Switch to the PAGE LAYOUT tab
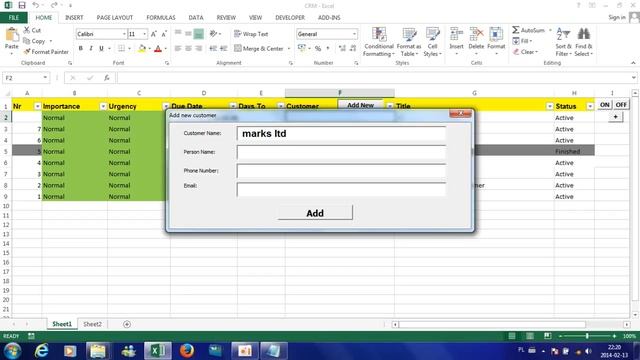This screenshot has height=360, width=640. coord(115,18)
